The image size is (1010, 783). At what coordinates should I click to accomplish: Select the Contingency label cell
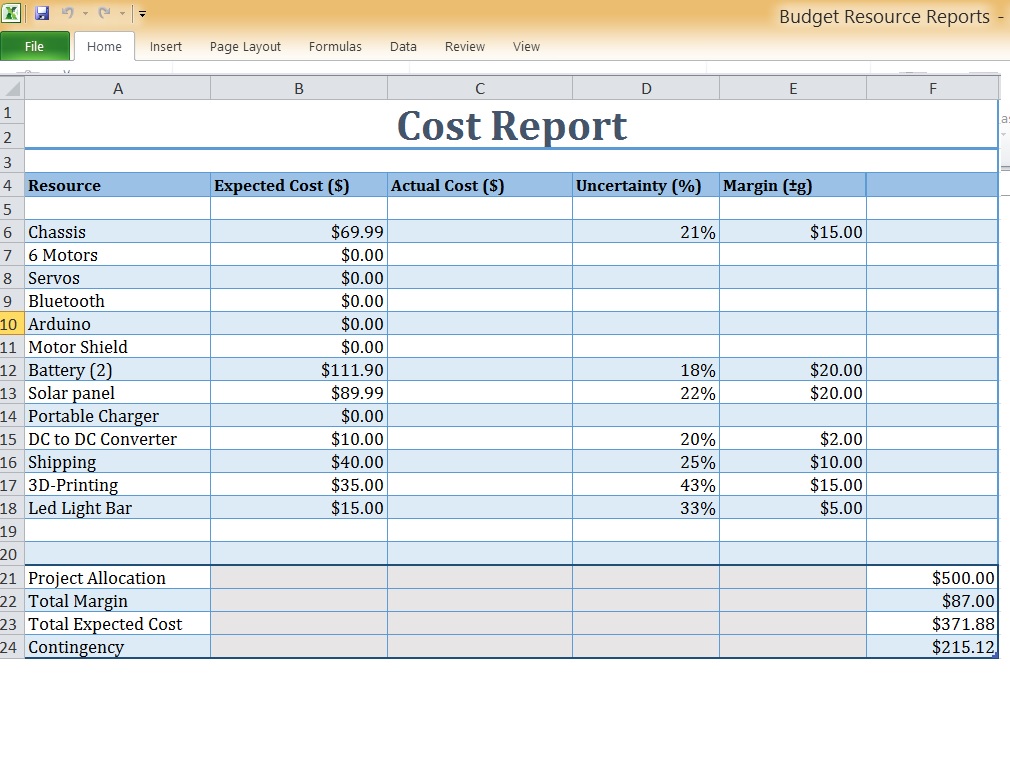tap(118, 646)
